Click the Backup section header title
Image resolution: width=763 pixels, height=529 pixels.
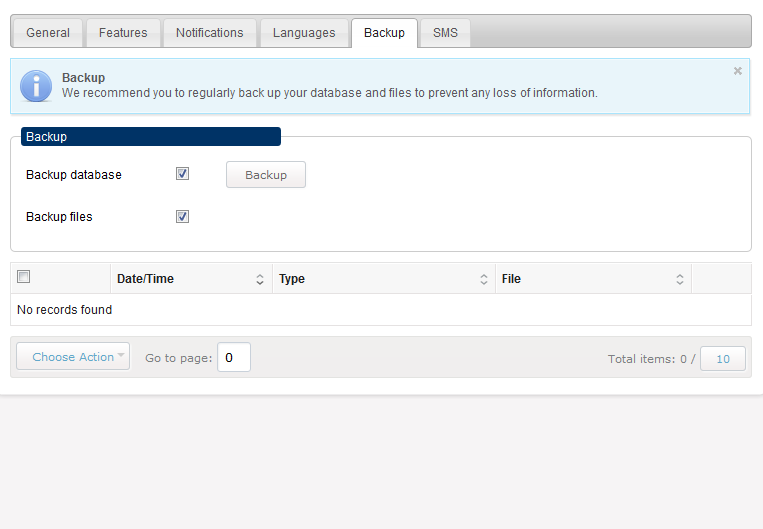pyautogui.click(x=151, y=137)
